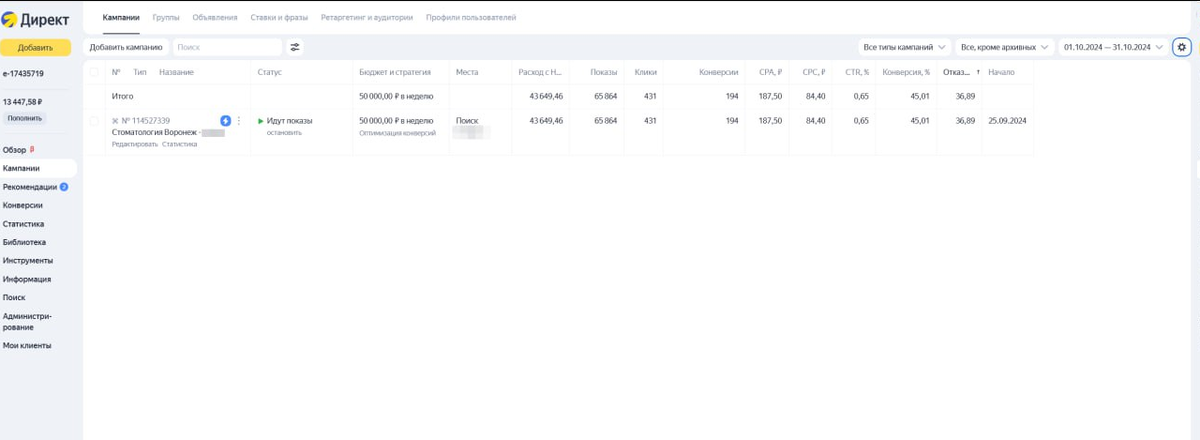Viewport: 1200px width, 440px height.
Task: Click the Рекомендации notification badge 2
Action: click(64, 187)
